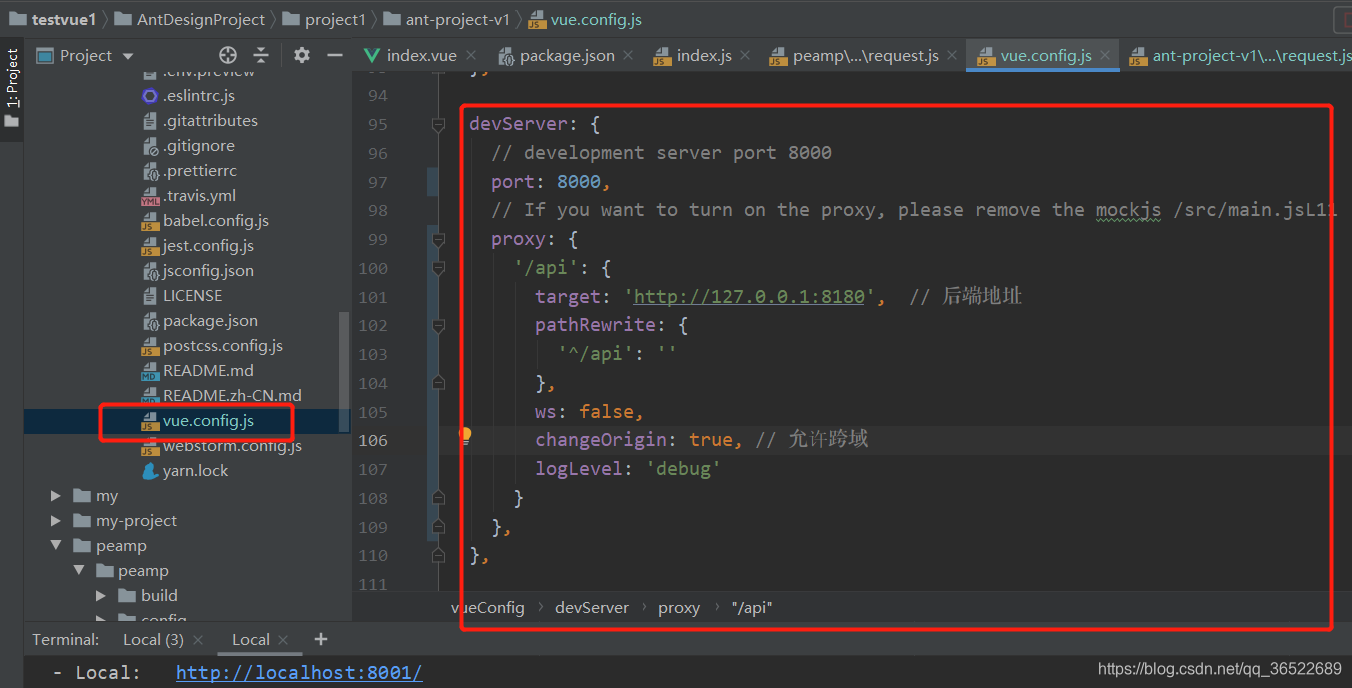Add a new terminal session with plus icon
Screen dimensions: 1352x688
pos(320,639)
